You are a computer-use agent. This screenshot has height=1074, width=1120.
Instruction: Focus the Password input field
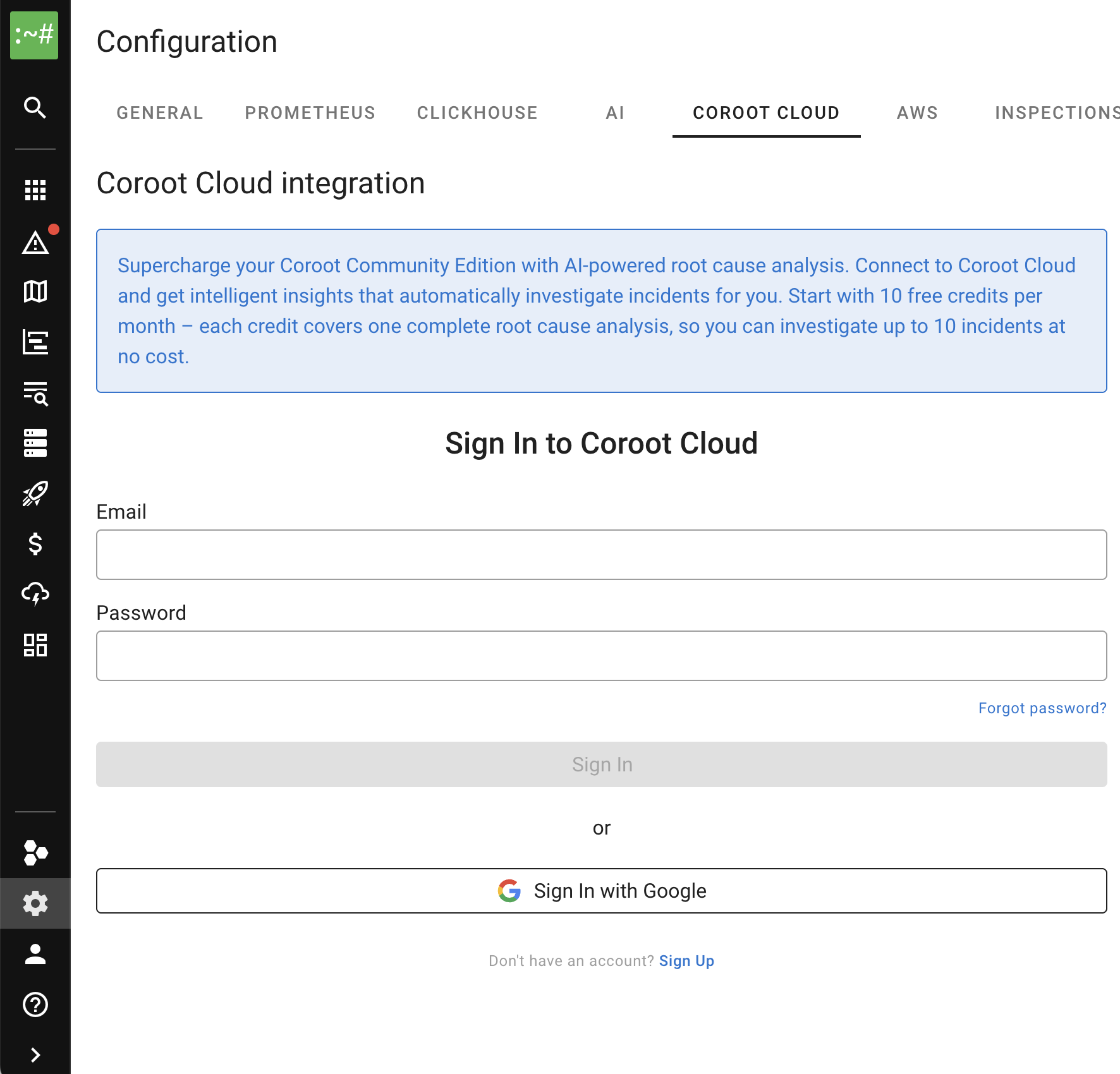[x=601, y=656]
